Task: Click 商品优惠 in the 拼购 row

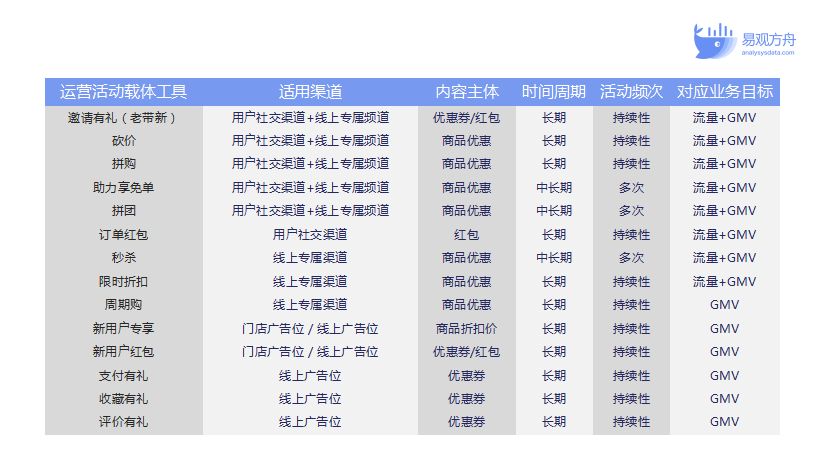Action: pyautogui.click(x=467, y=164)
